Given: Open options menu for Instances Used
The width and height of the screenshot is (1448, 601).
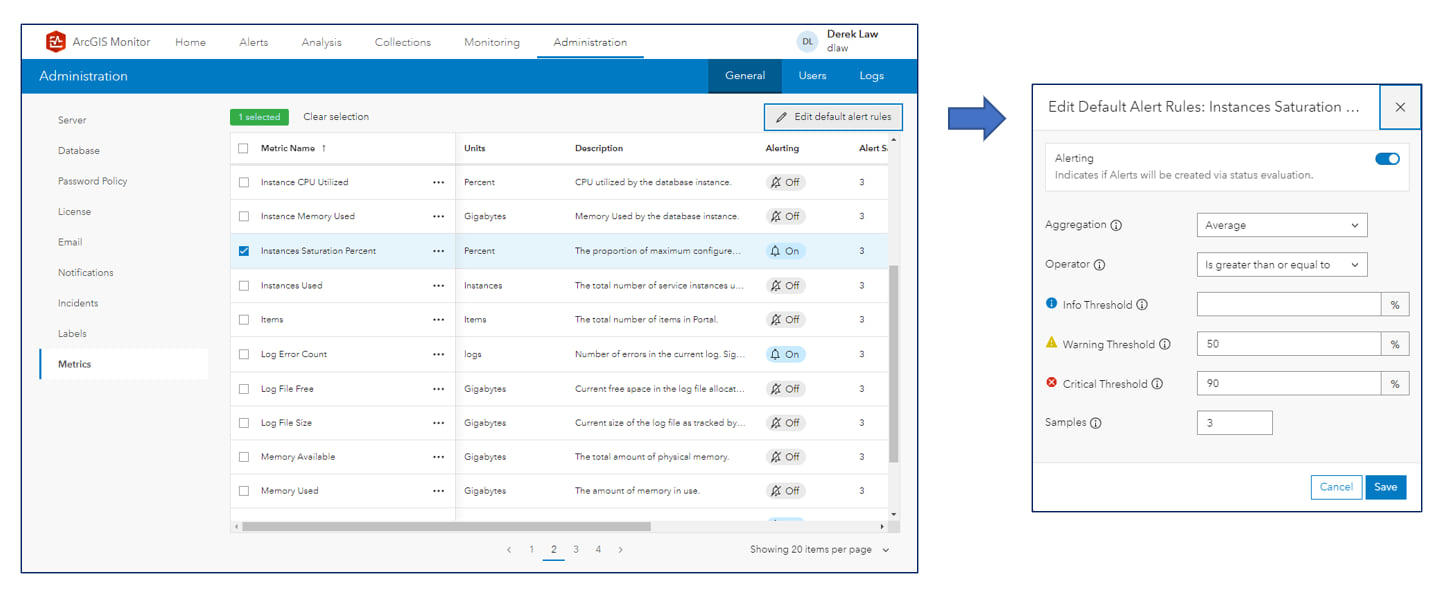Looking at the screenshot, I should coord(438,286).
